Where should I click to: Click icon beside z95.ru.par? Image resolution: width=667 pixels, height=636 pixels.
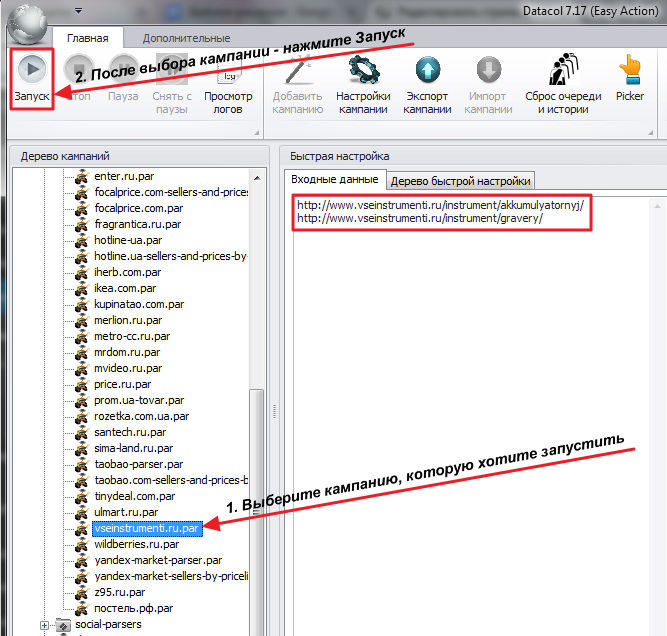(x=81, y=593)
